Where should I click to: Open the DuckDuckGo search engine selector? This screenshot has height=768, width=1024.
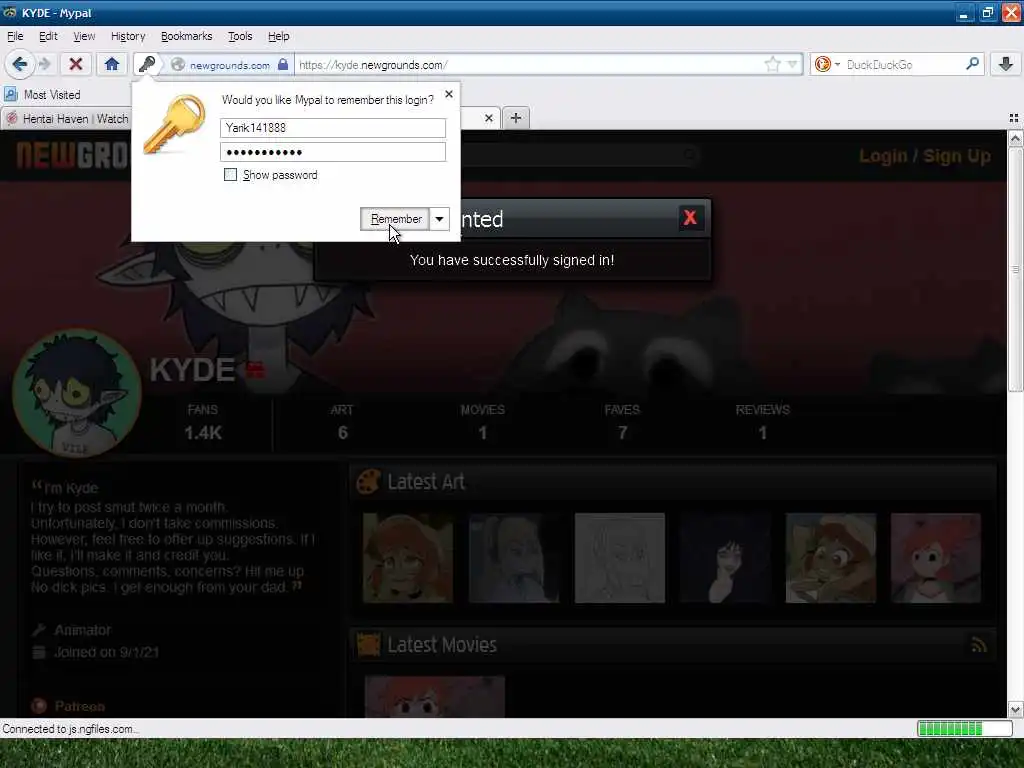[x=826, y=64]
